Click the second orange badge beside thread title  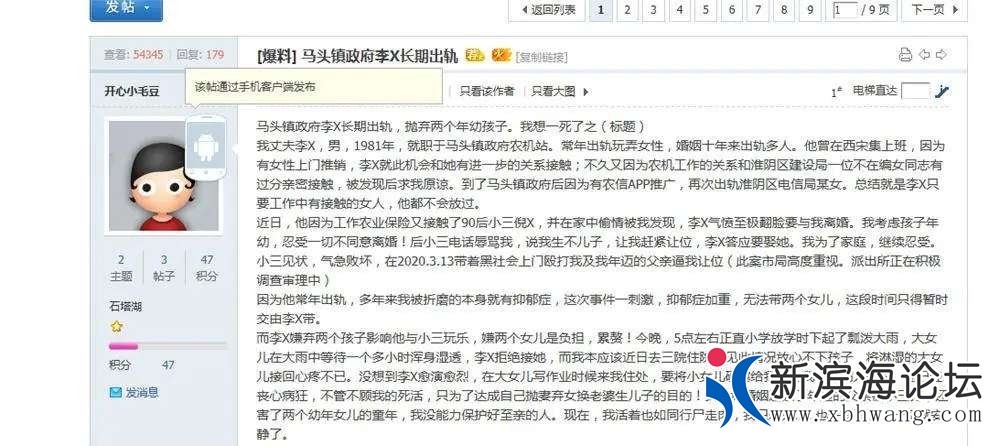501,55
